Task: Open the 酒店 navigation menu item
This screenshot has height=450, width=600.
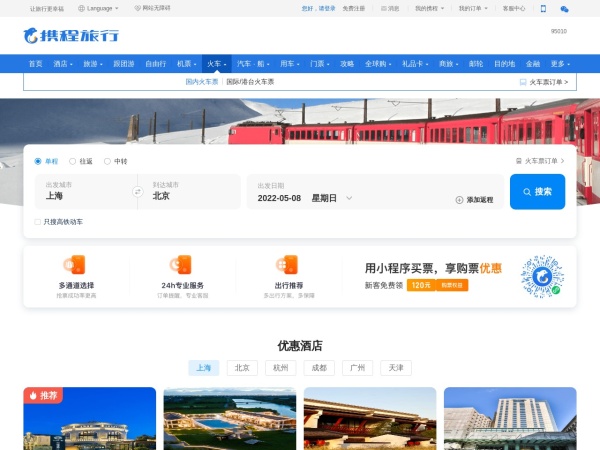Action: coord(63,63)
